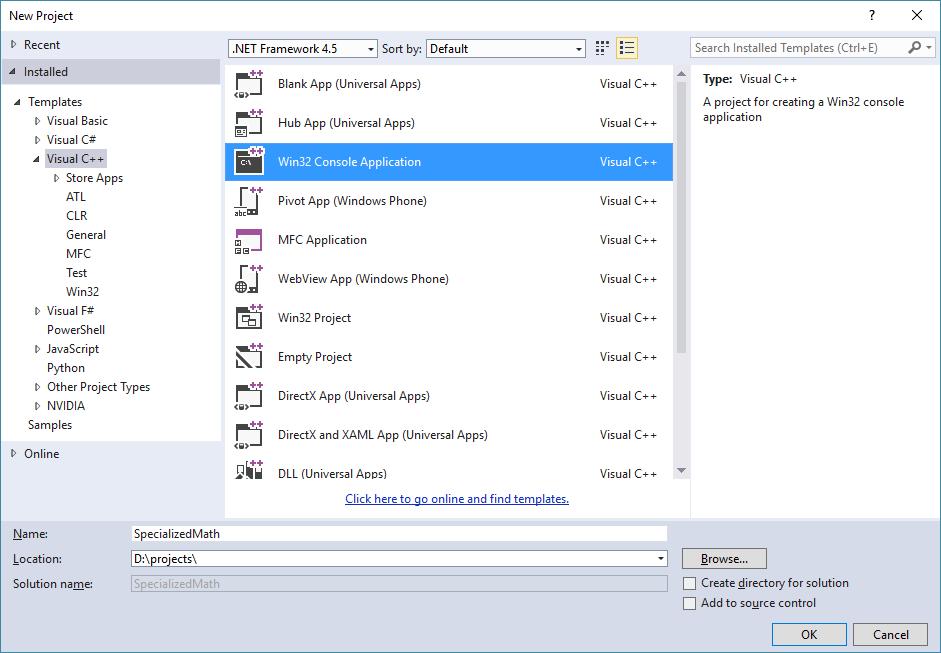The width and height of the screenshot is (941, 653).
Task: Close the New Project dialog
Action: coord(917,16)
